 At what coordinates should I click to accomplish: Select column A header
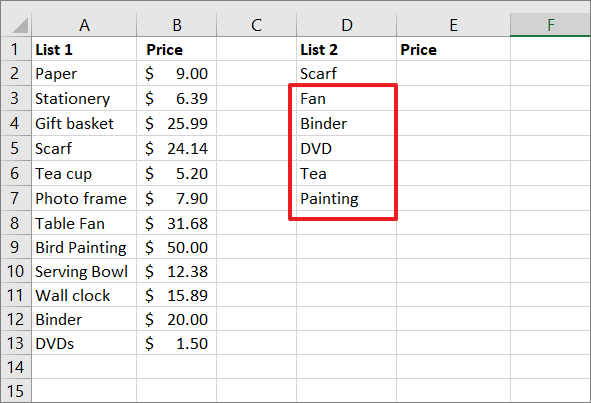point(84,25)
